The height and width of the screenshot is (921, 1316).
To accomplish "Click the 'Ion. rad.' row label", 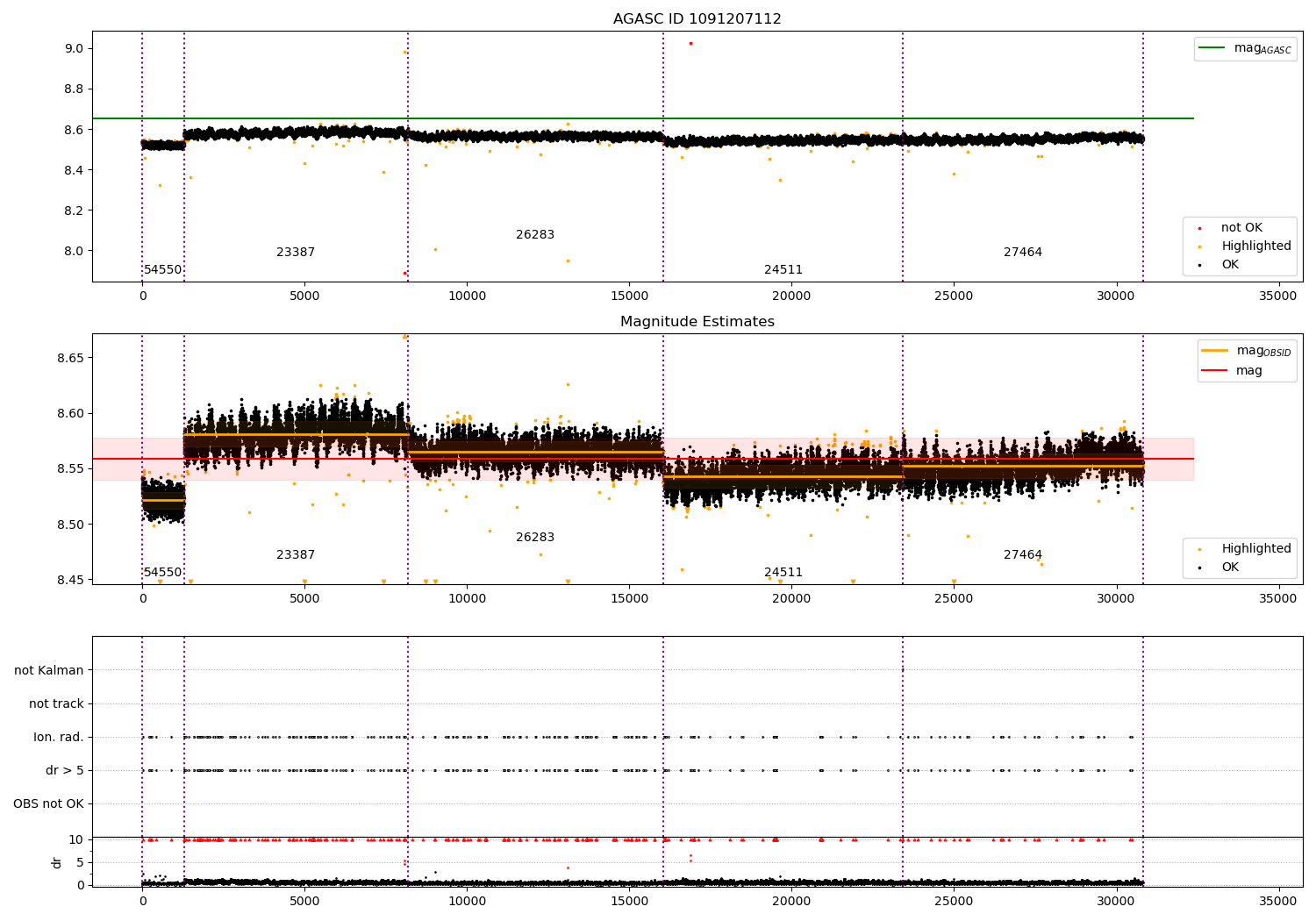I will pos(59,738).
